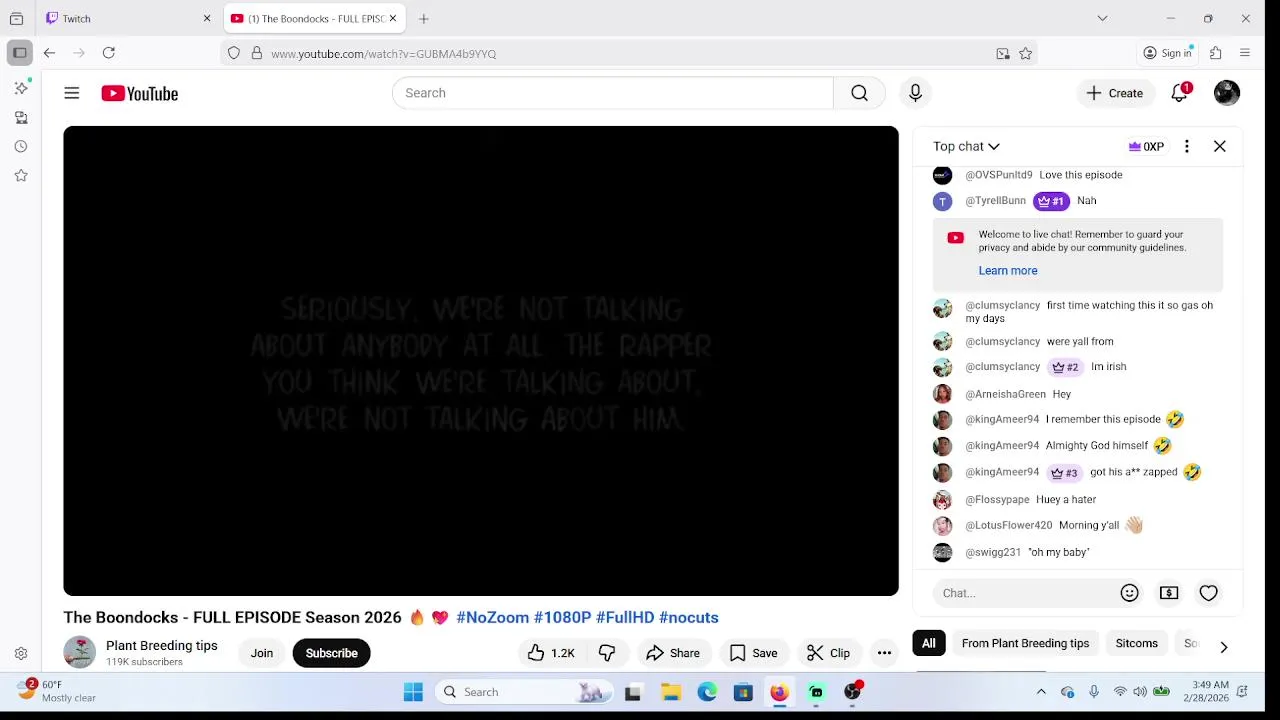Open more video actions ellipsis menu
Screen dimensions: 1280x720
pyautogui.click(x=884, y=653)
